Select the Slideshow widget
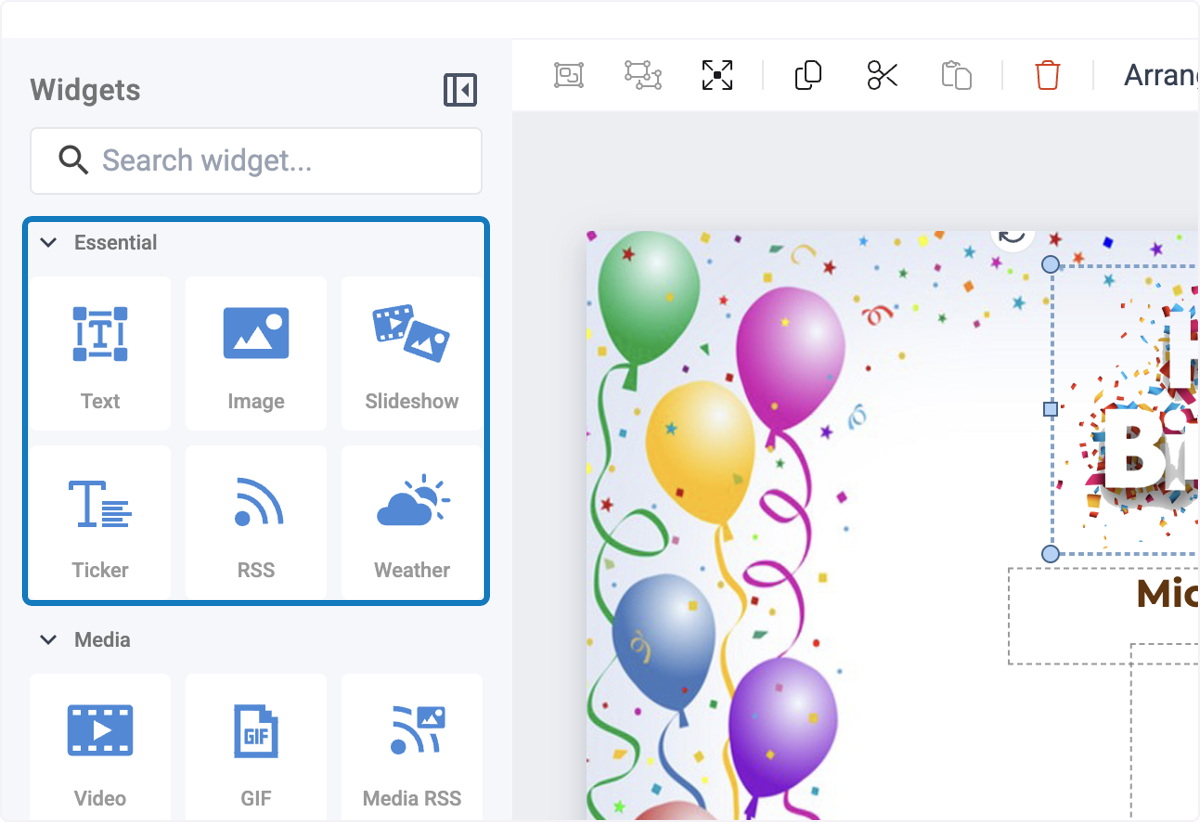 [x=412, y=354]
